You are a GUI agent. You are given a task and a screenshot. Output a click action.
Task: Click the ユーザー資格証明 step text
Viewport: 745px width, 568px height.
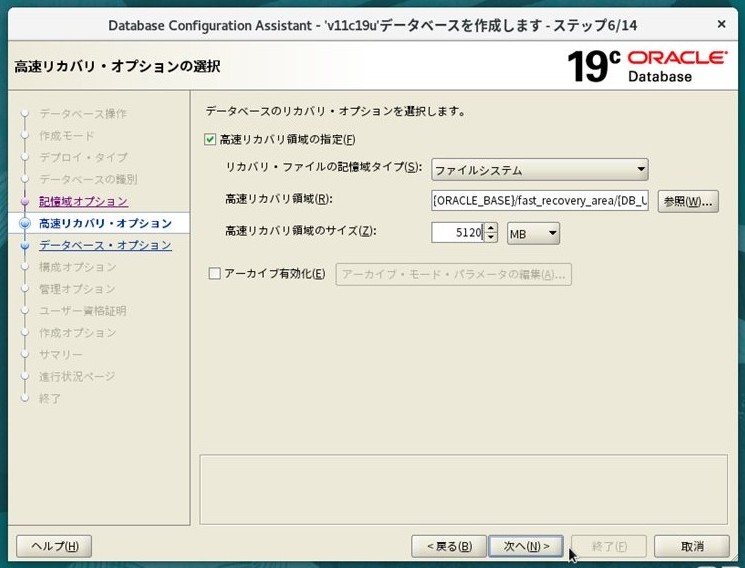(83, 310)
